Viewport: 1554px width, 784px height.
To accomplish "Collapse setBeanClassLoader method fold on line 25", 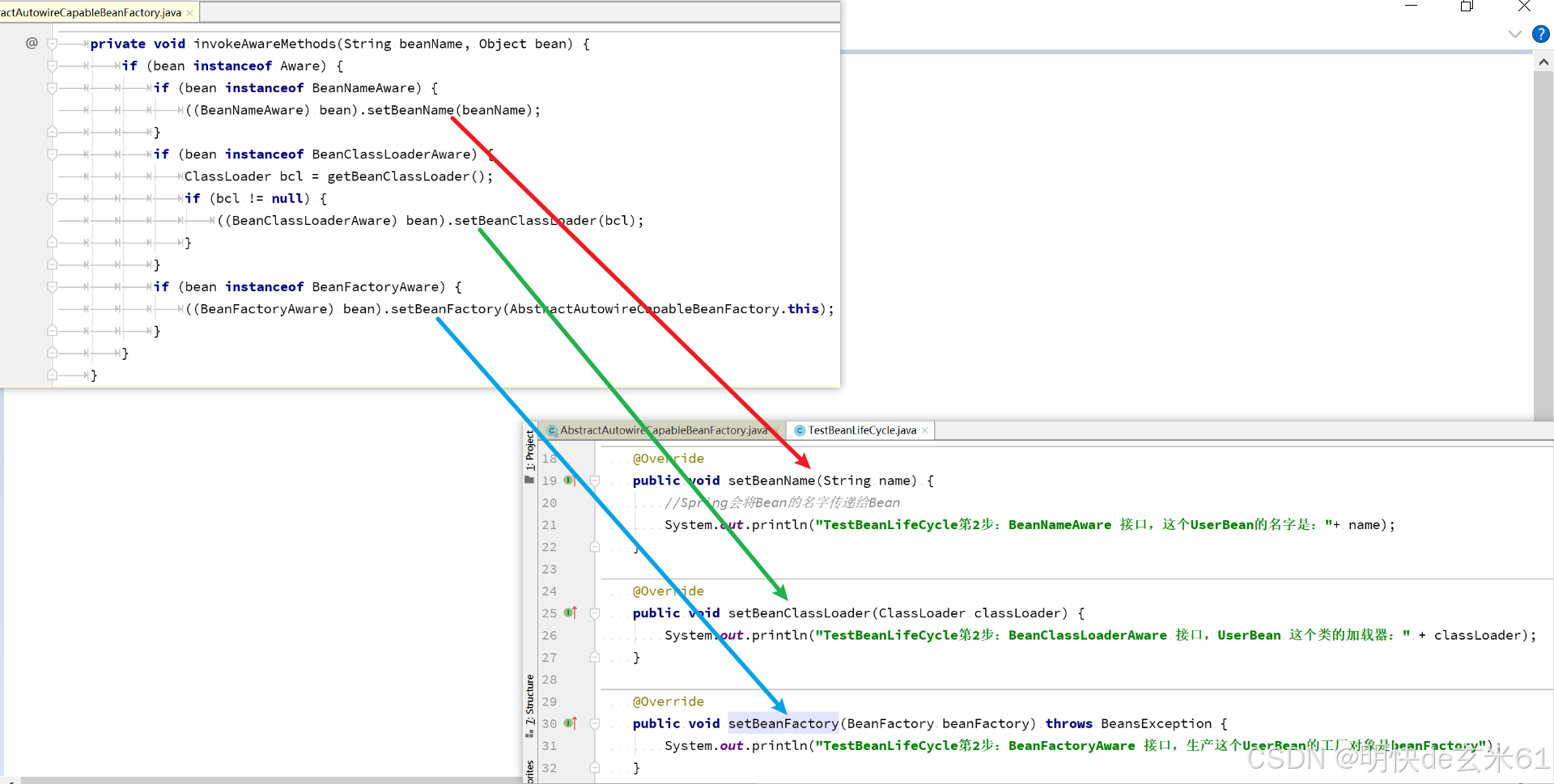I will point(595,613).
